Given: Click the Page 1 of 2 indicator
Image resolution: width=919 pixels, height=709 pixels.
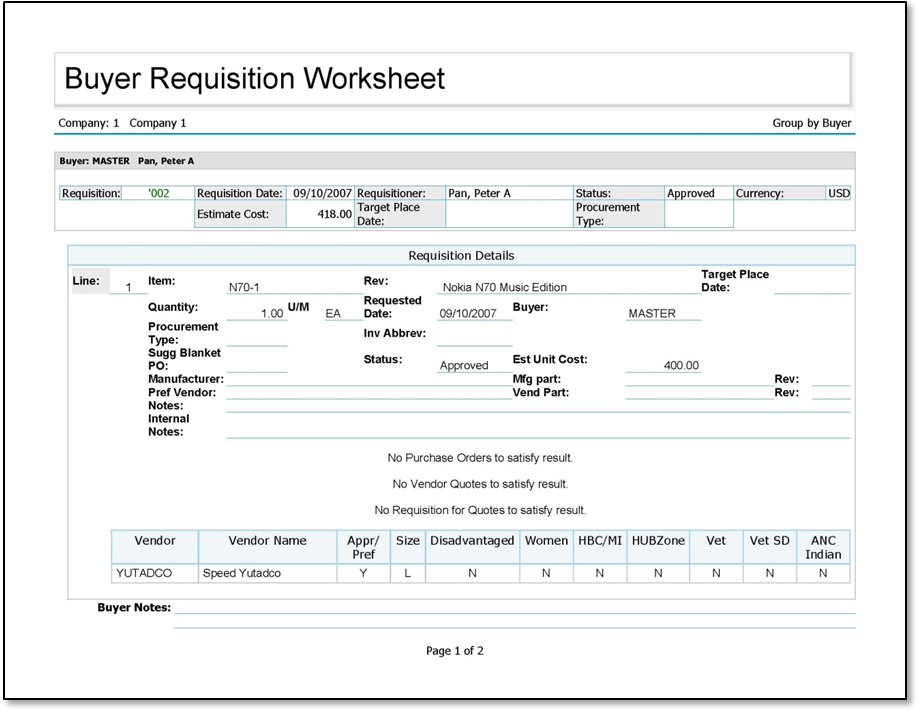Looking at the screenshot, I should click(x=454, y=651).
